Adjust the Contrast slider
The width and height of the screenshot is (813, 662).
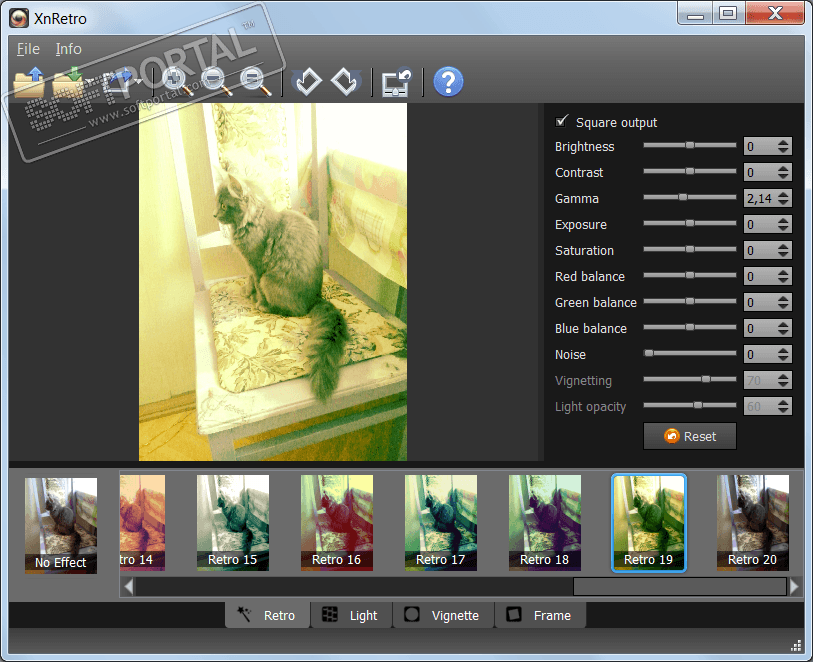[x=690, y=172]
